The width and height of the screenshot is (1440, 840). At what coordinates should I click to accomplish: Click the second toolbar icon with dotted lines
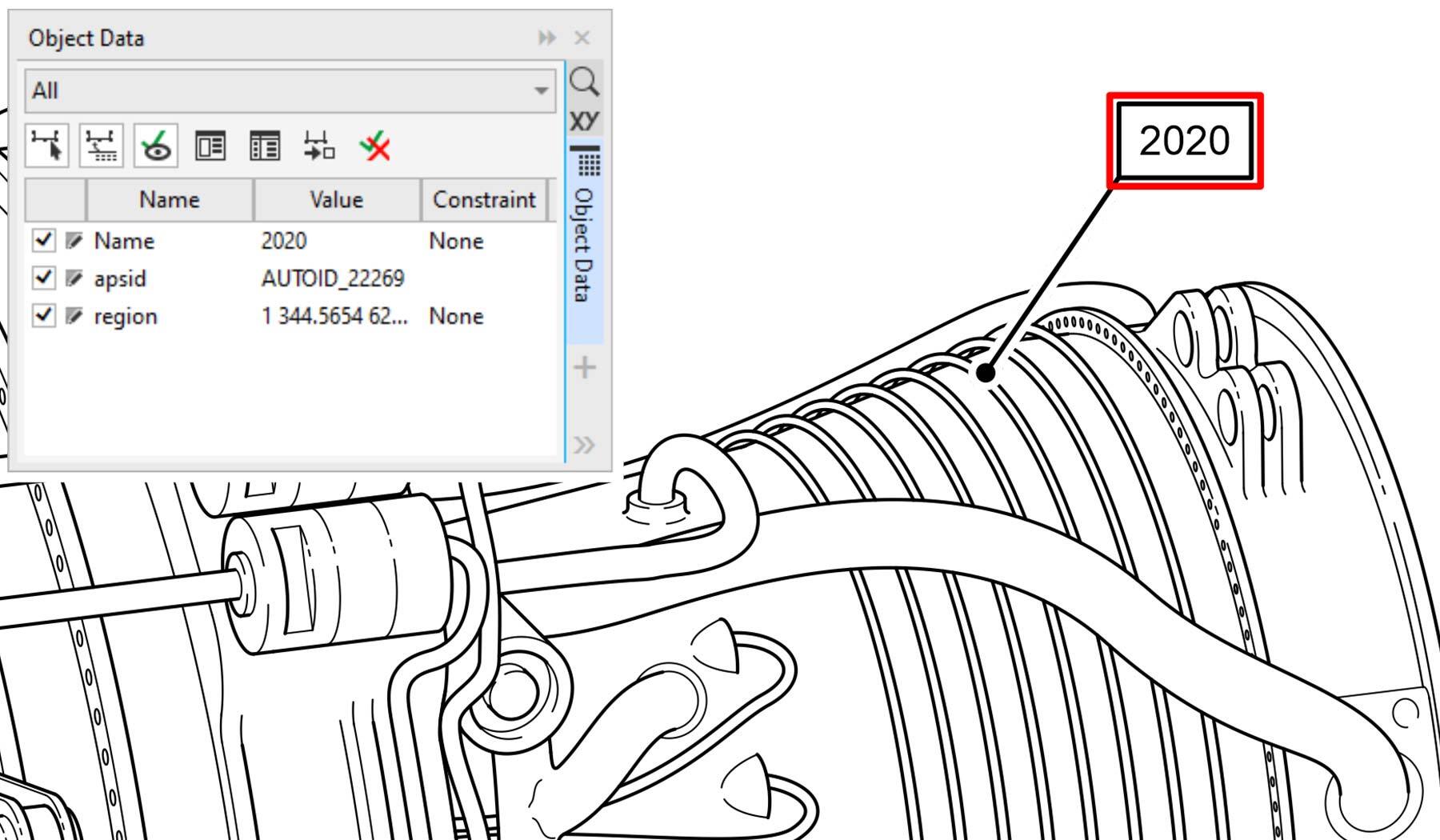pyautogui.click(x=102, y=146)
